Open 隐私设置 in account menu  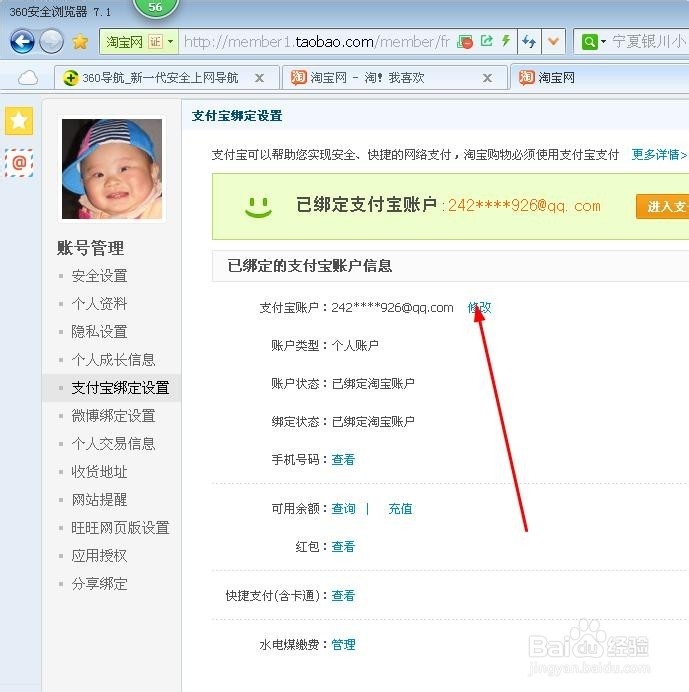point(99,332)
